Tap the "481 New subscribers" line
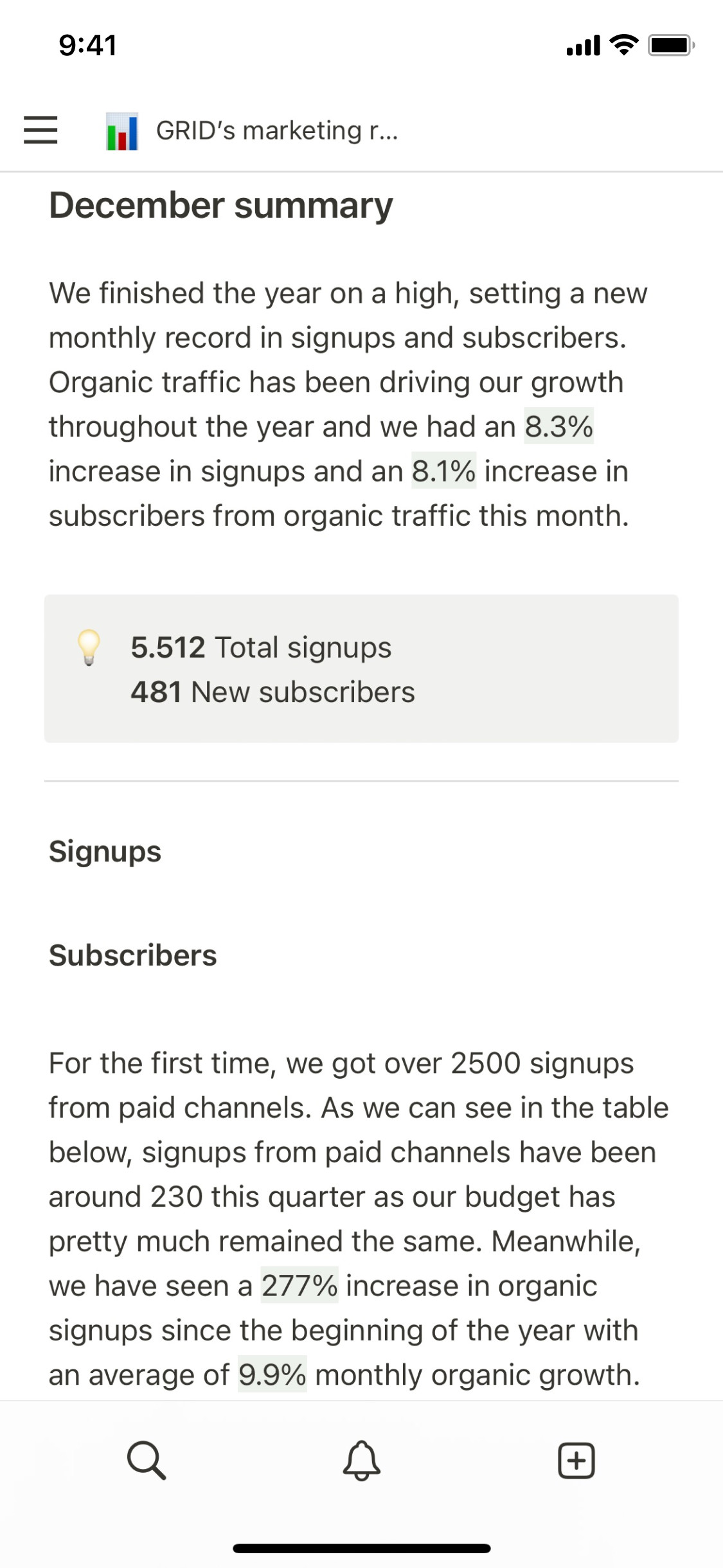 (272, 692)
